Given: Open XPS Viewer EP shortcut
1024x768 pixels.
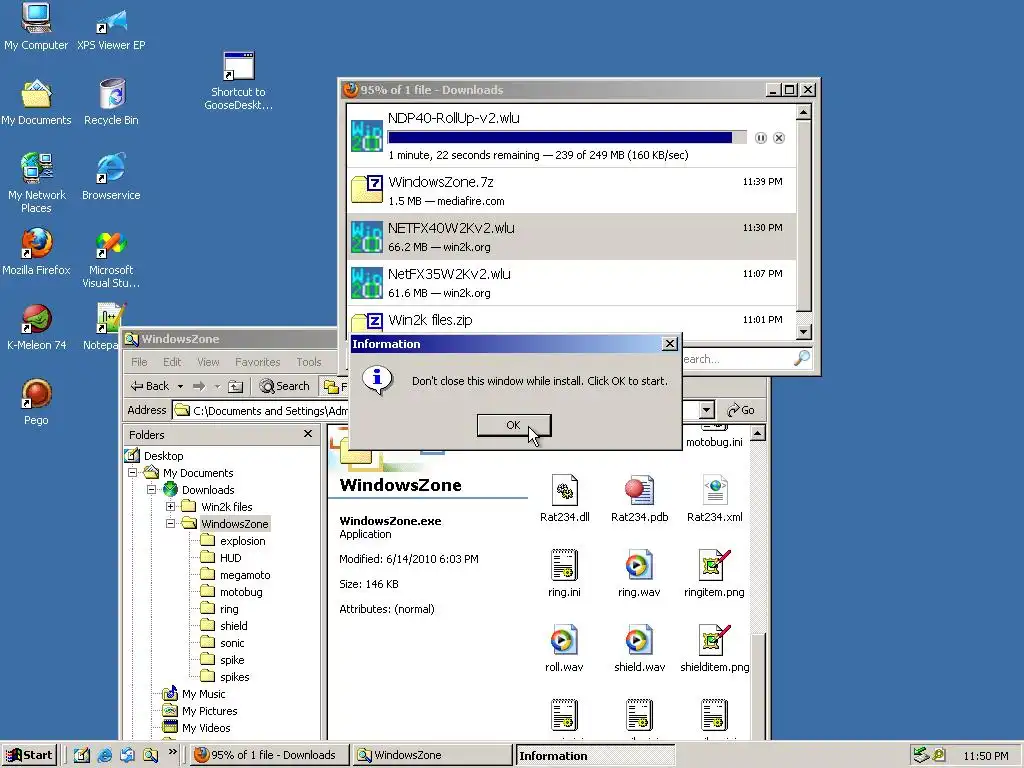Looking at the screenshot, I should click(x=111, y=26).
